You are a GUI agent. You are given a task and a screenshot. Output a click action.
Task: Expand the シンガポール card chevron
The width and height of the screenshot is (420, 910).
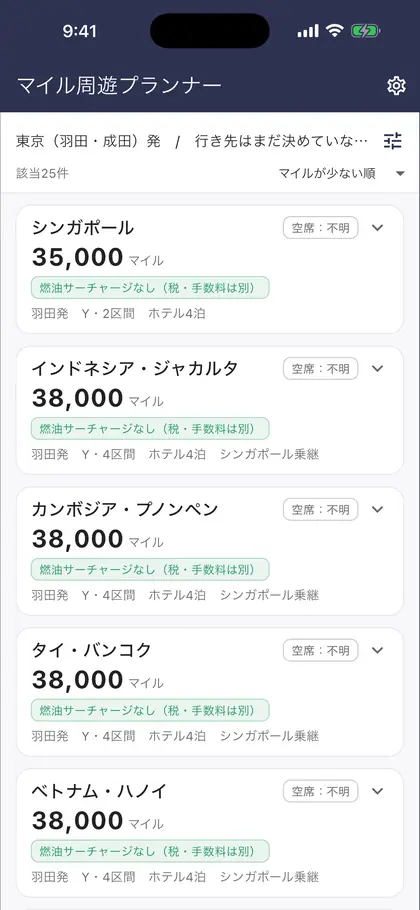coord(378,228)
